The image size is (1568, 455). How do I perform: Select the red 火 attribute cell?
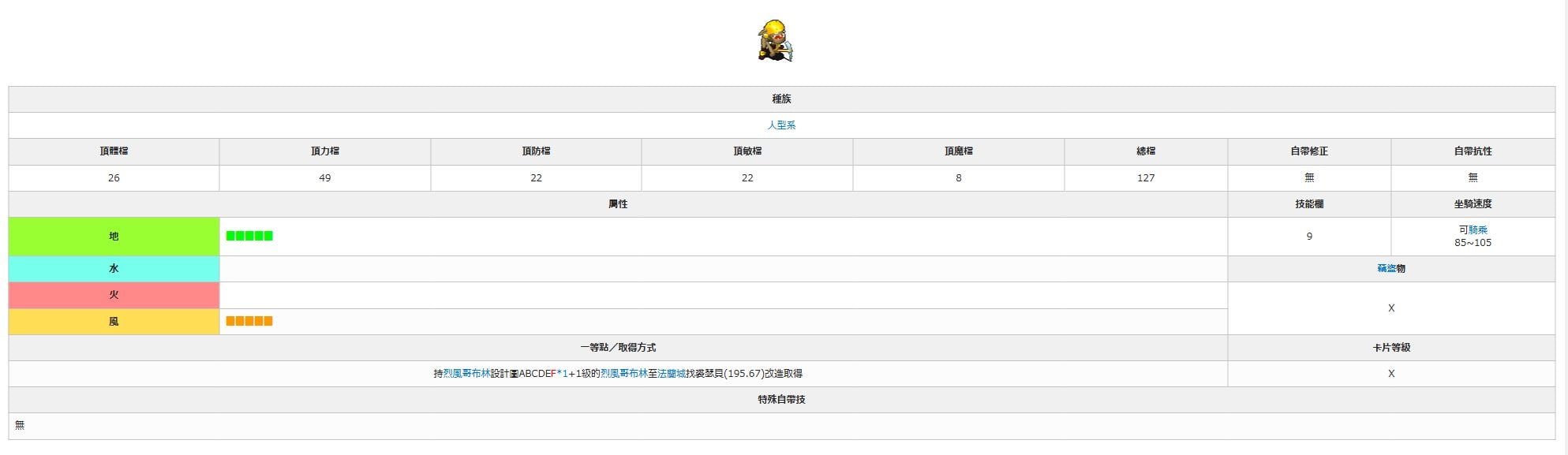pos(114,295)
